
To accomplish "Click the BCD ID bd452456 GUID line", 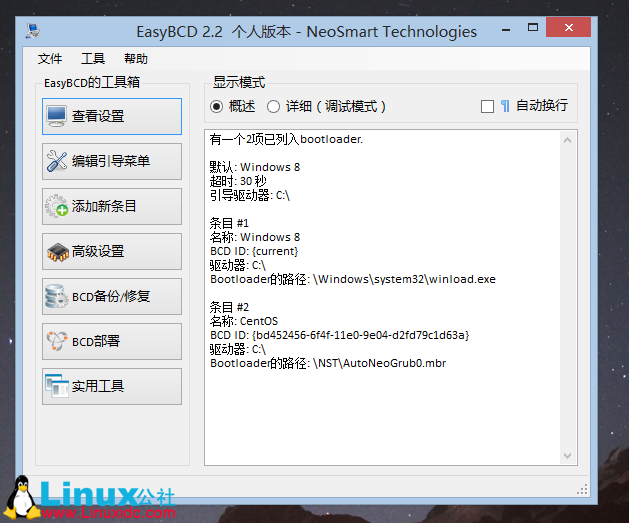I will click(339, 335).
